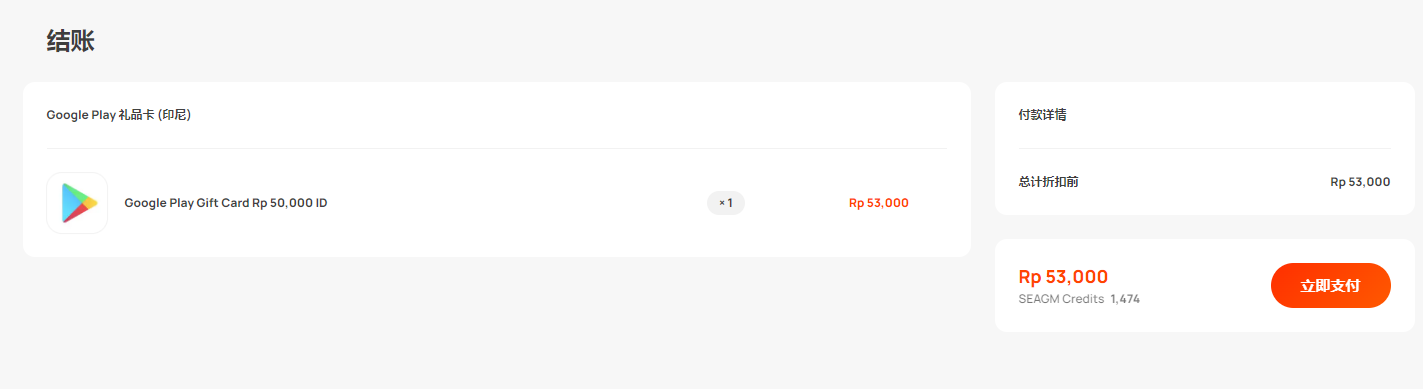Click the 1,474 credits value

click(1125, 299)
